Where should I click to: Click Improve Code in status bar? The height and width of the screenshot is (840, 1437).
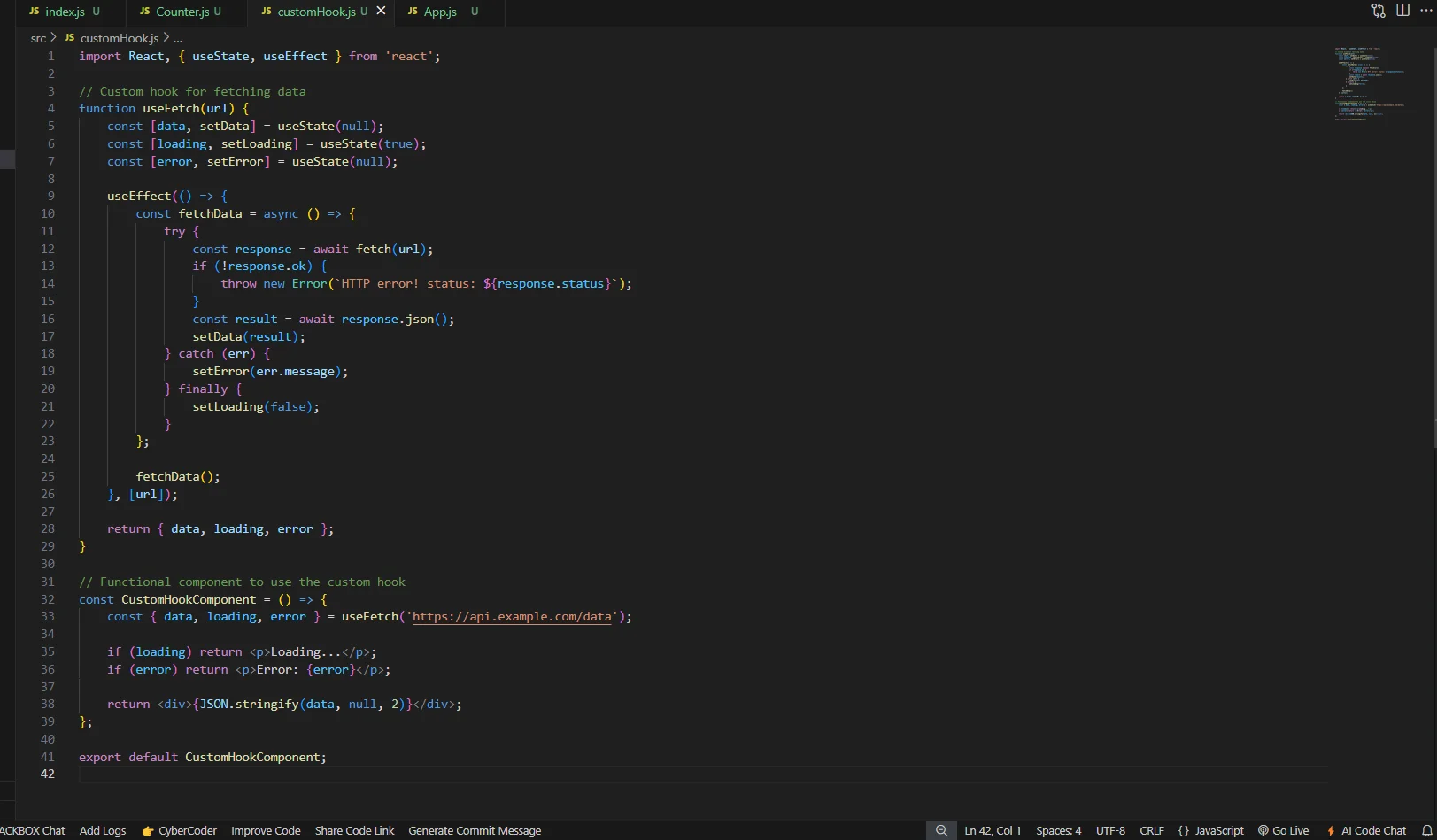[266, 830]
